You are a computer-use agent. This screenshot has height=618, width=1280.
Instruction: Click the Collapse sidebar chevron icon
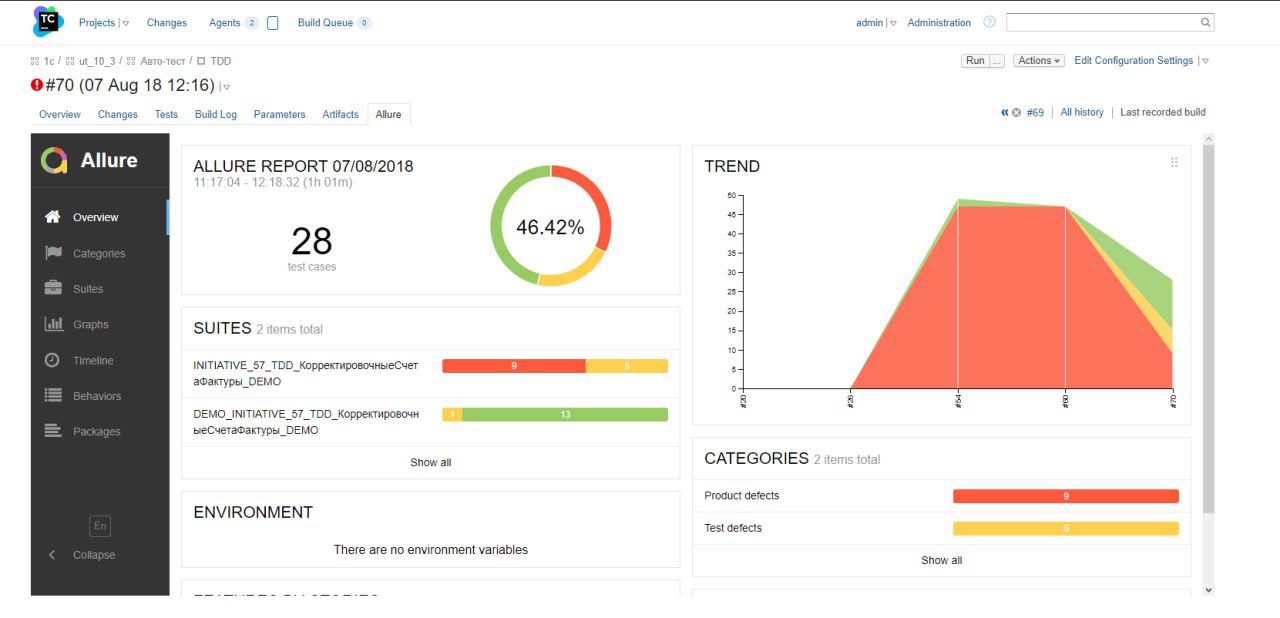pos(52,555)
